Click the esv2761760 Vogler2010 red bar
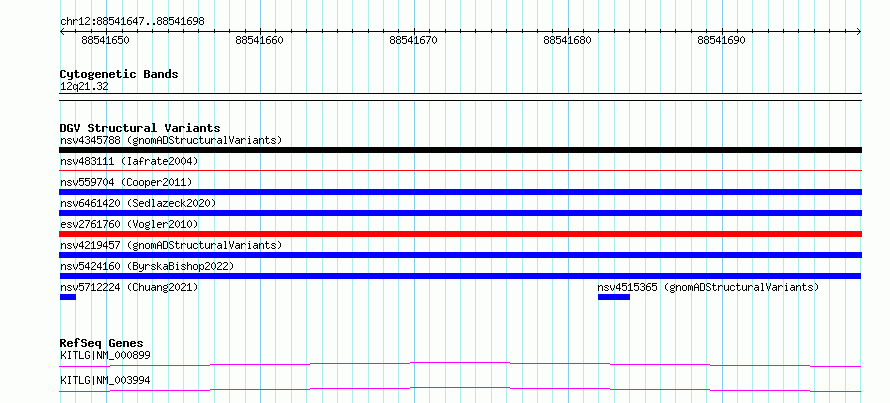 point(460,234)
